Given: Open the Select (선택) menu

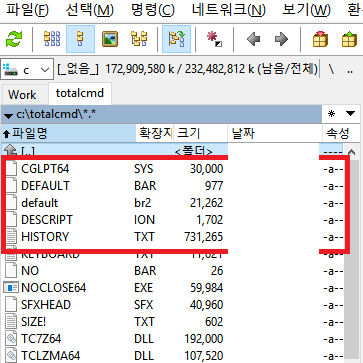Looking at the screenshot, I should (89, 10).
